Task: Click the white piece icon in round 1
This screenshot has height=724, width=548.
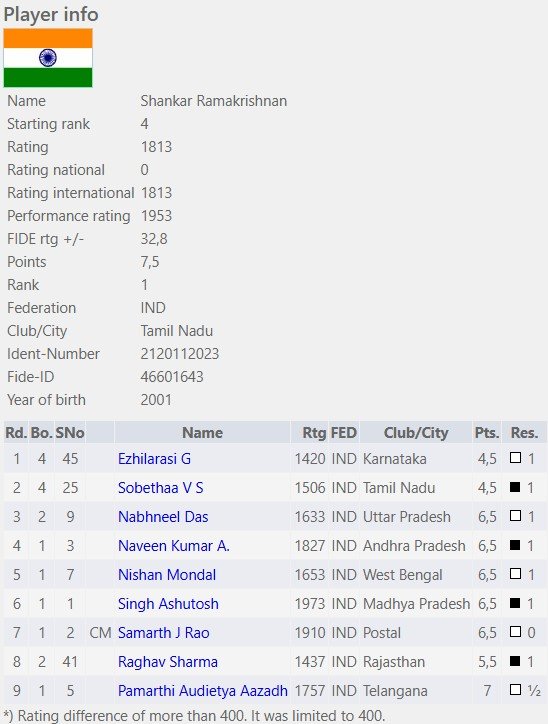Action: [x=515, y=458]
